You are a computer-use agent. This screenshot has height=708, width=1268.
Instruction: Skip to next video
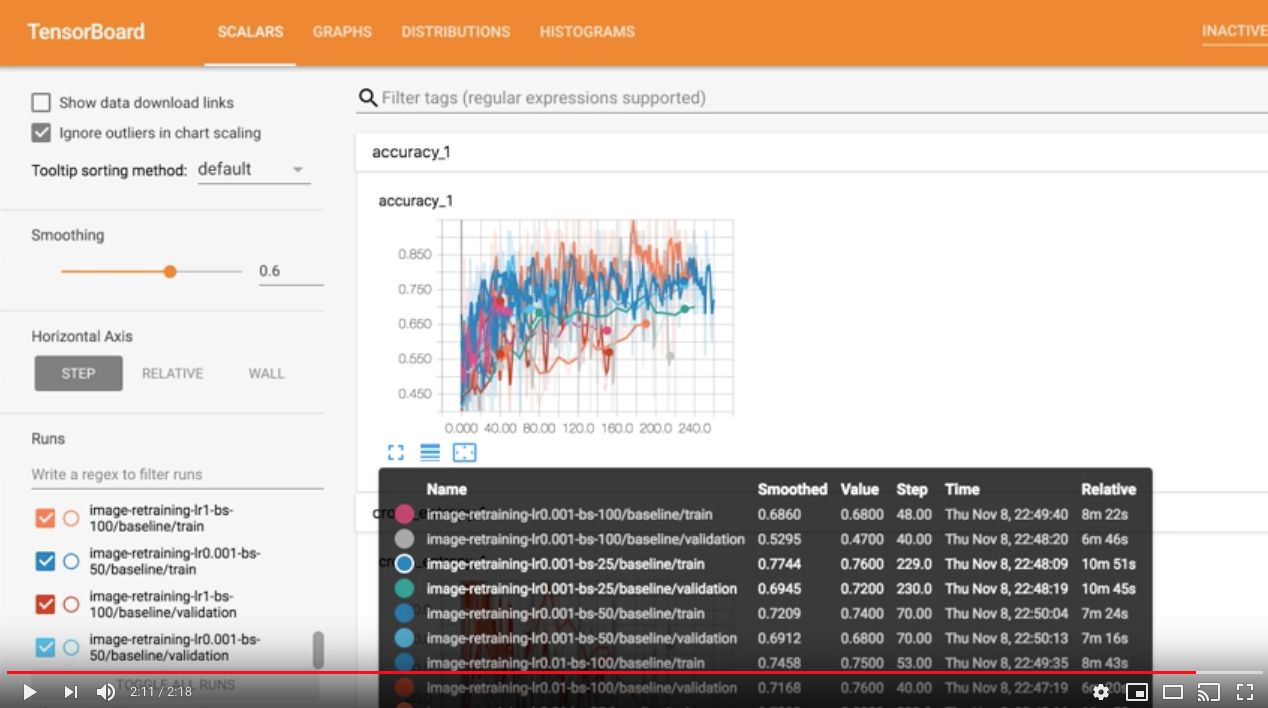70,691
